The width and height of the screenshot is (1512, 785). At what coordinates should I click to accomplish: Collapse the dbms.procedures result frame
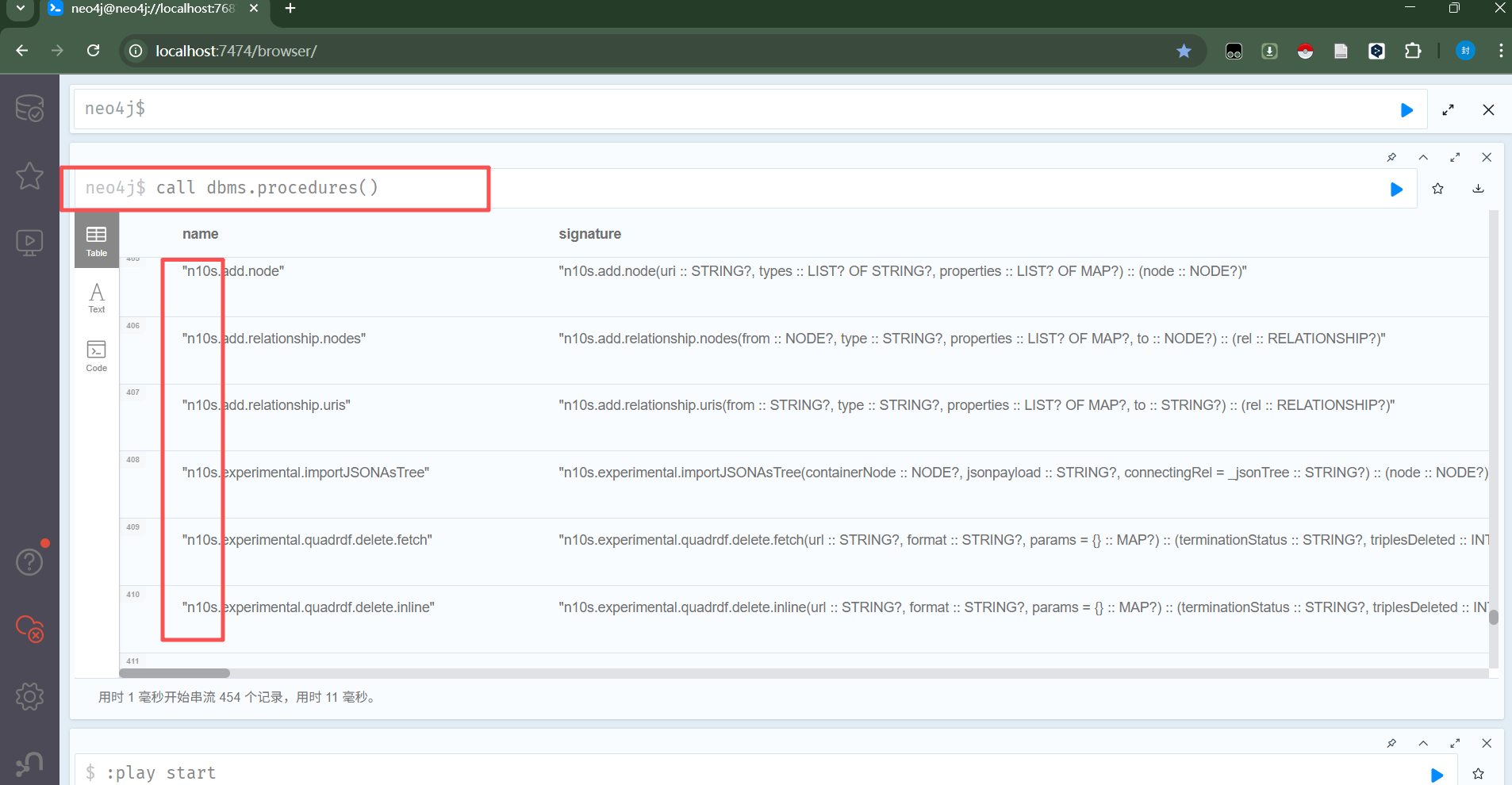[1423, 157]
